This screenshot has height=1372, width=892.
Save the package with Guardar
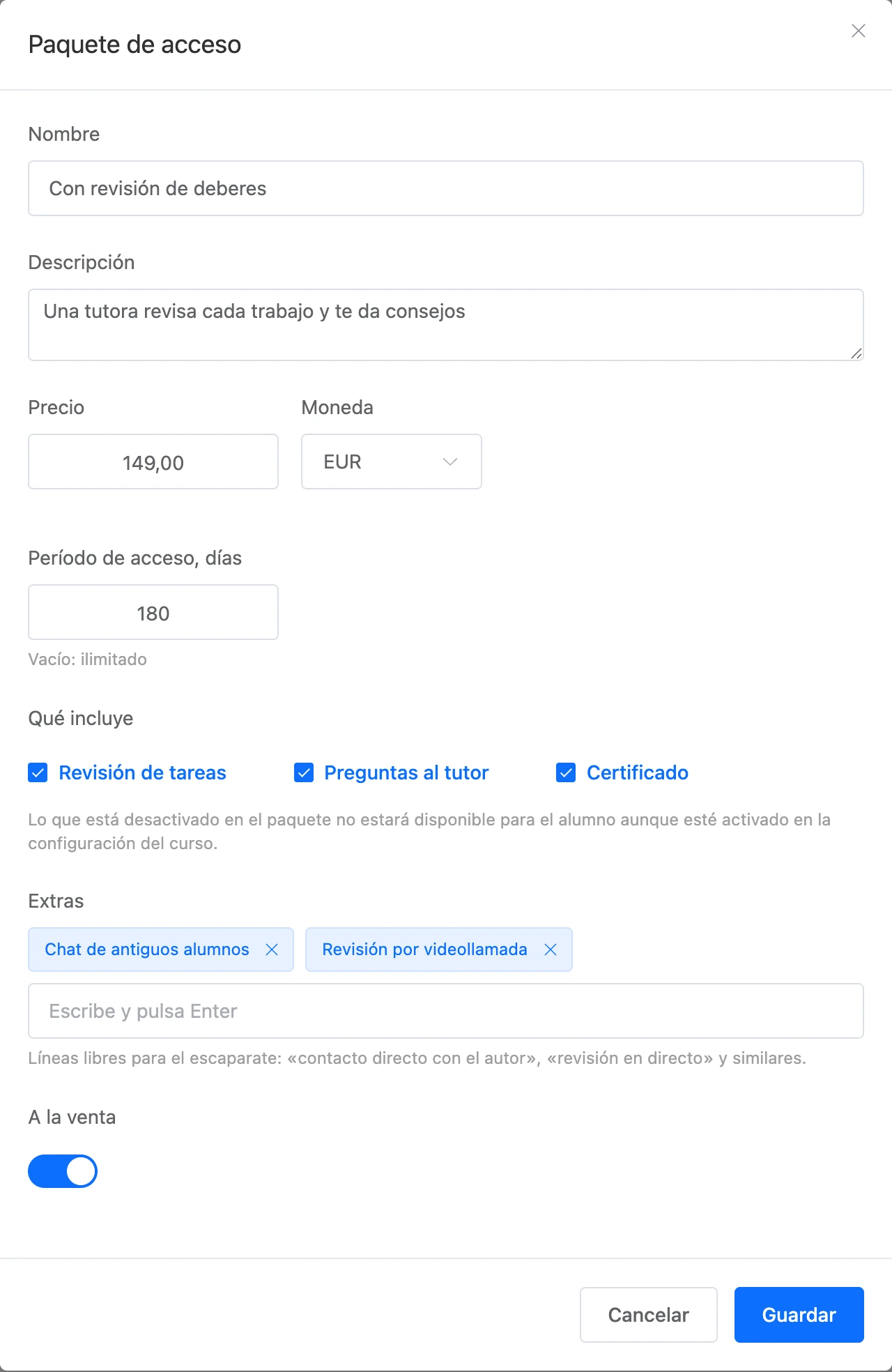click(x=799, y=1315)
